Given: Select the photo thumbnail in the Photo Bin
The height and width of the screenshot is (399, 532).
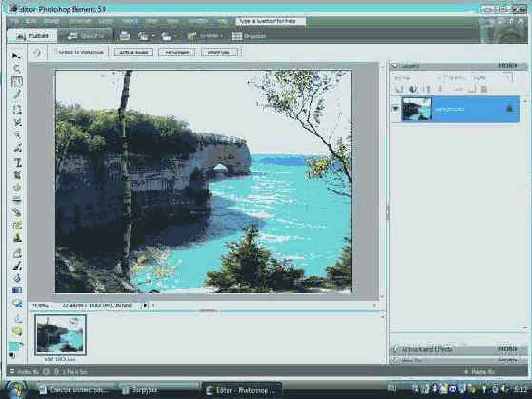Looking at the screenshot, I should (x=60, y=335).
